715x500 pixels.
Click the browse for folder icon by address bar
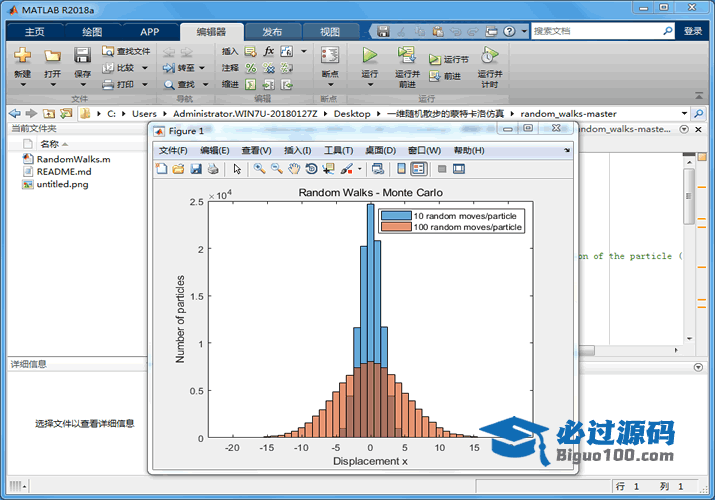(x=66, y=113)
